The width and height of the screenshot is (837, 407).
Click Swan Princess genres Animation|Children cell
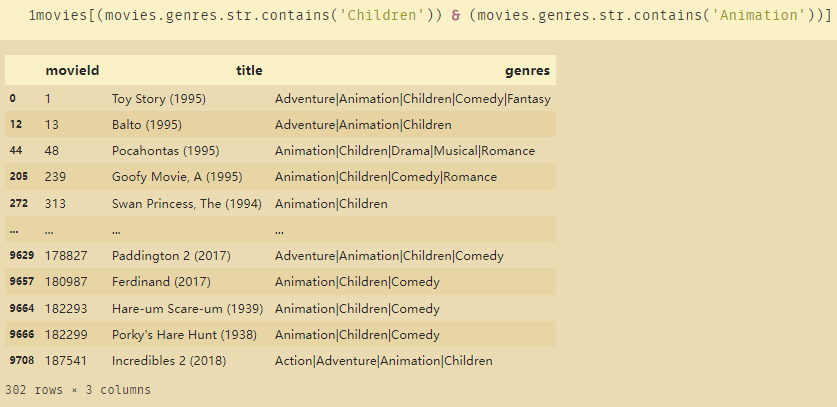[x=331, y=204]
